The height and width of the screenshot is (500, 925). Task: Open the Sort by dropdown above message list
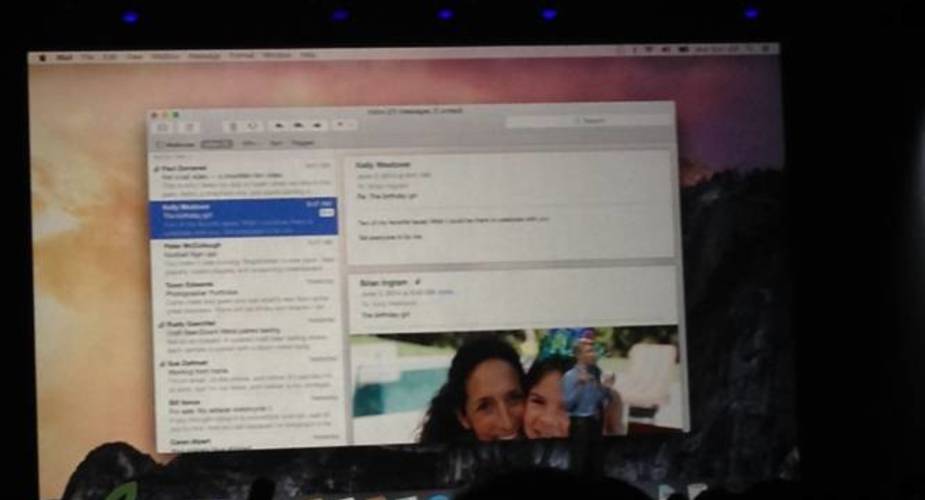168,157
